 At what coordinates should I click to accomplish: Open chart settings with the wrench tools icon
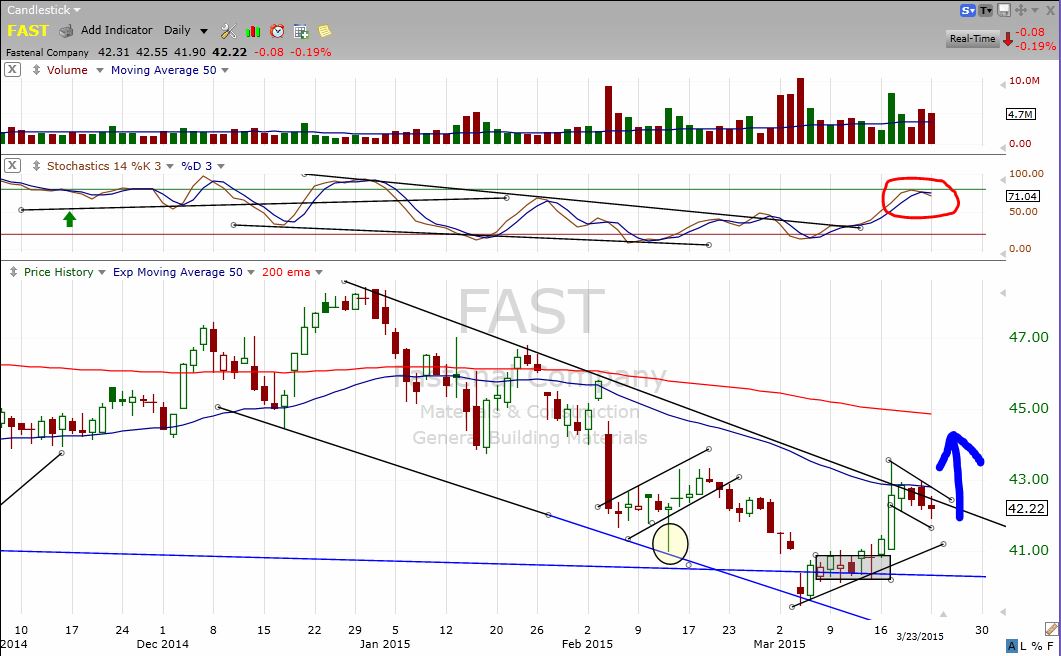(228, 31)
